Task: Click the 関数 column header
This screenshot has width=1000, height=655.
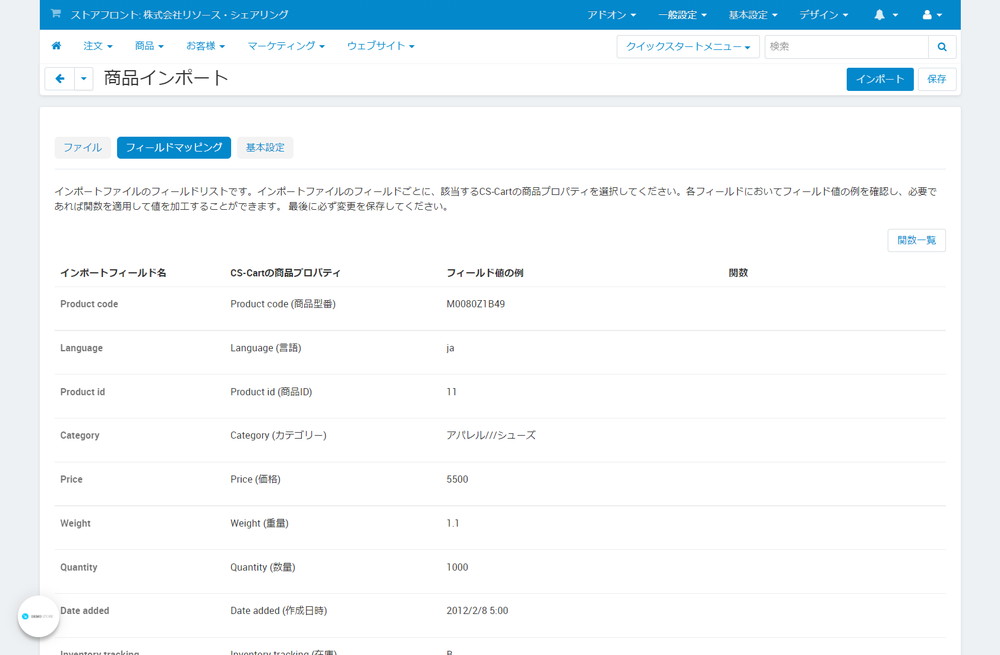Action: click(x=738, y=273)
